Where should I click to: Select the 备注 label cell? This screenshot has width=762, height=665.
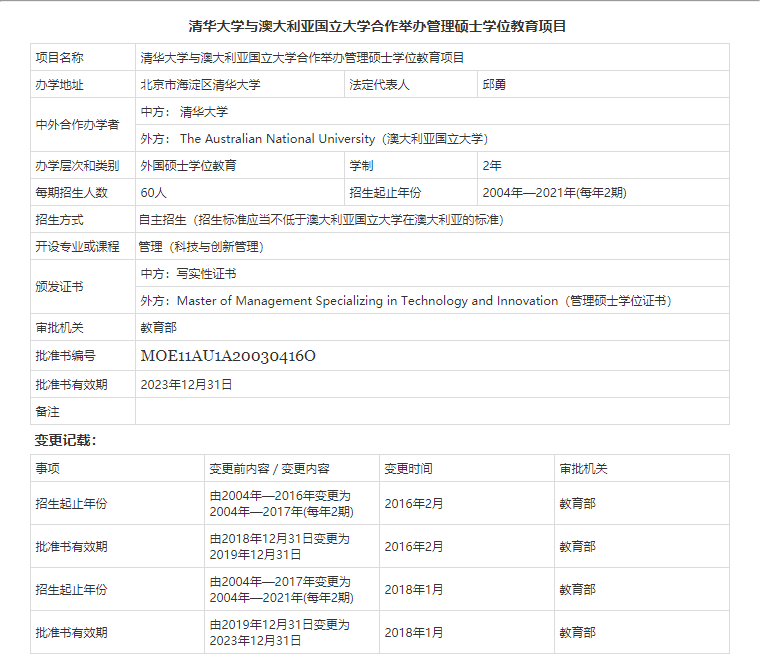click(x=83, y=412)
